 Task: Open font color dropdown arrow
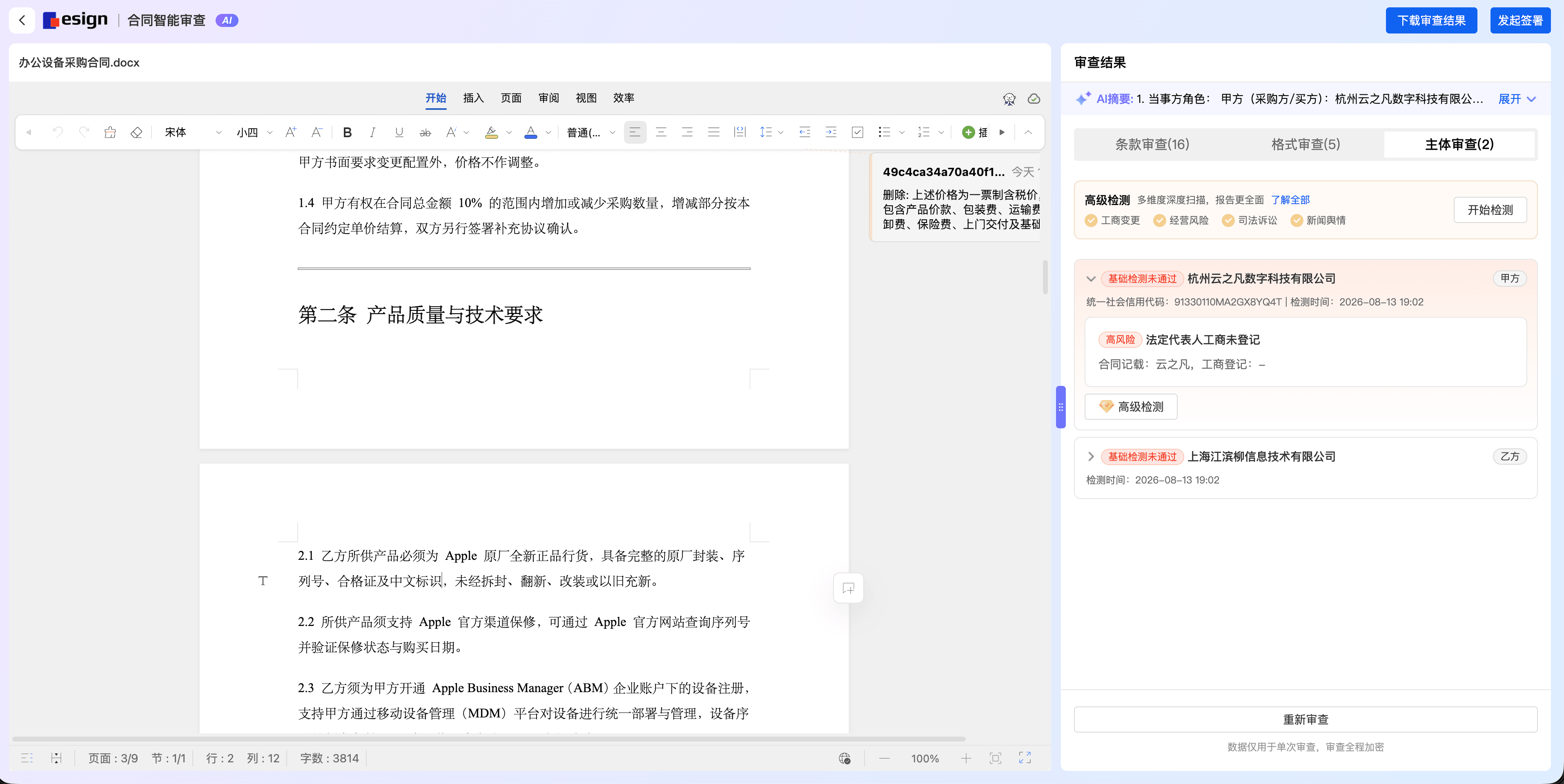[x=548, y=132]
